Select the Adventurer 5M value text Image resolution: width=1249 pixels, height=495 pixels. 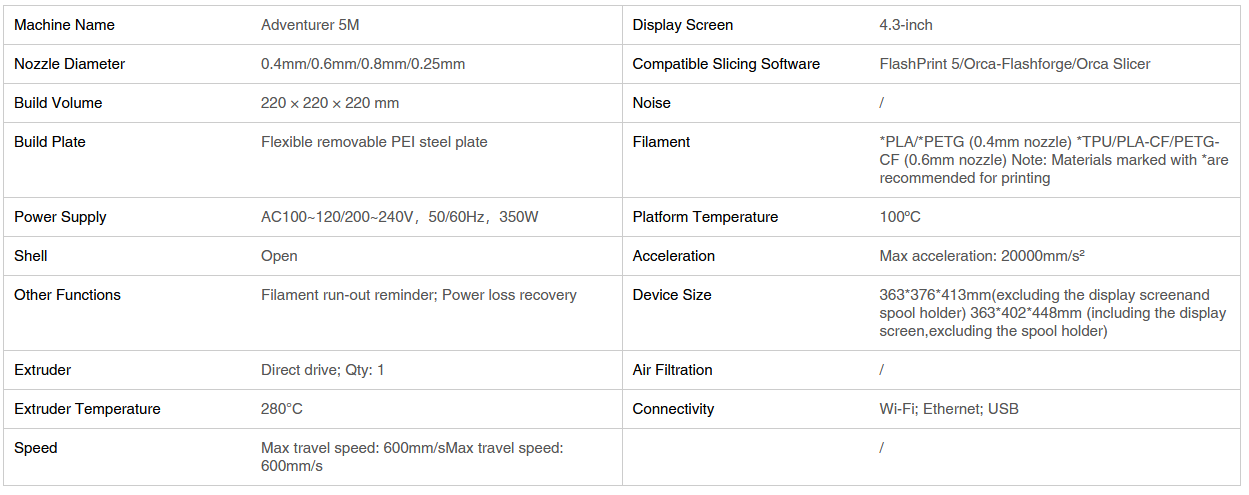[x=309, y=25]
